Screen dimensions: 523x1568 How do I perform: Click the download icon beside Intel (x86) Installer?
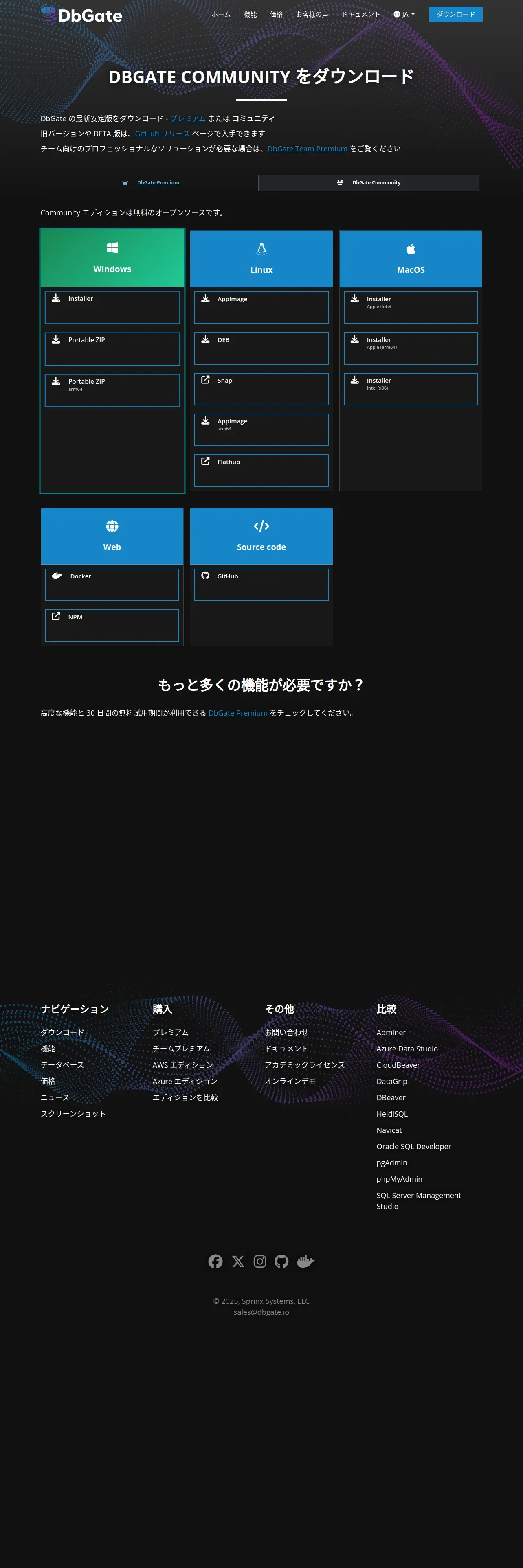click(x=355, y=380)
